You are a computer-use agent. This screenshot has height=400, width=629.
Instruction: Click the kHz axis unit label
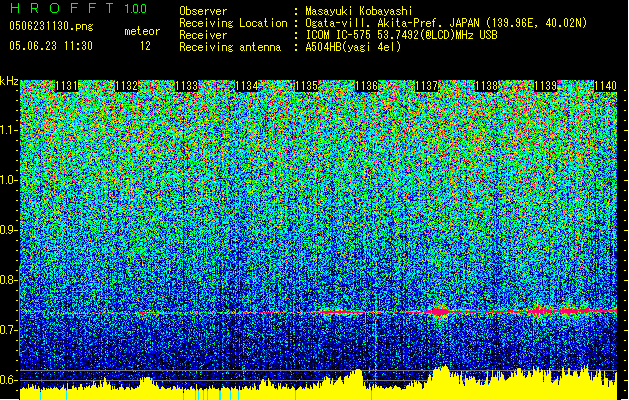[9, 81]
